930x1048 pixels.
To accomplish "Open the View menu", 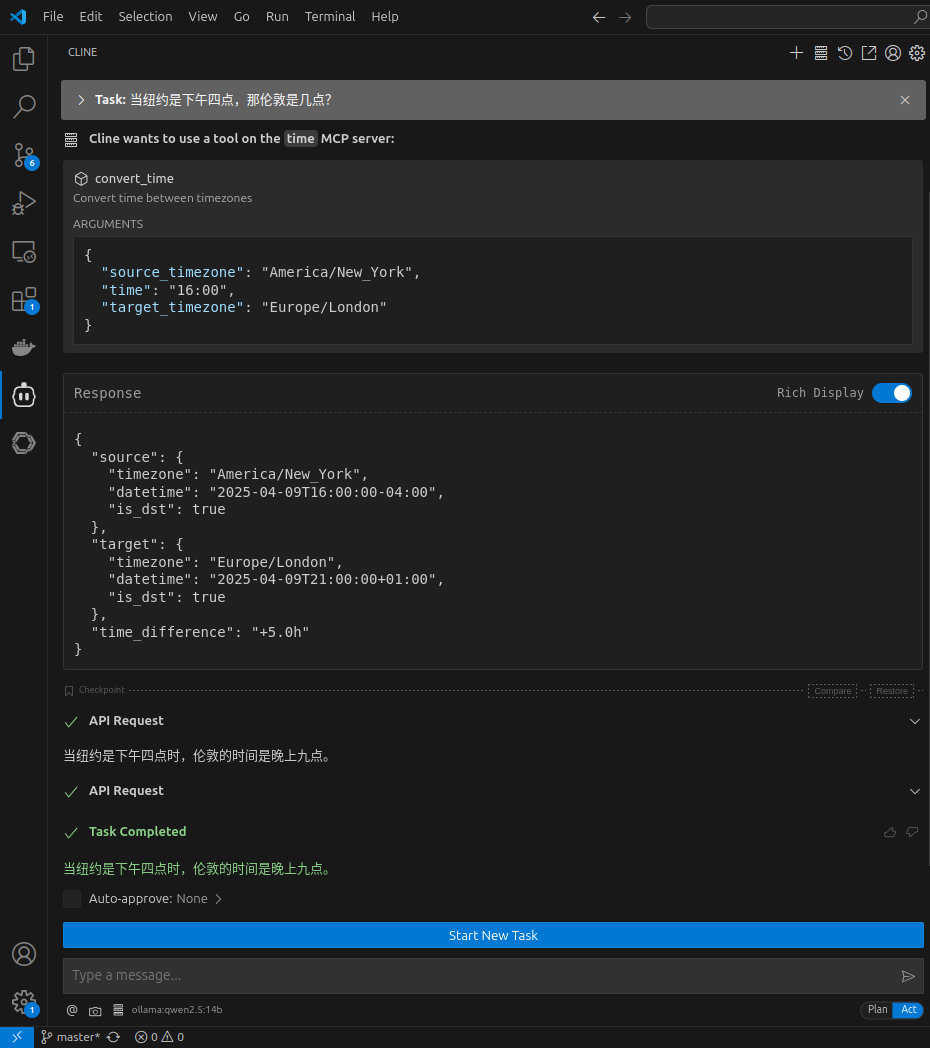I will click(203, 17).
